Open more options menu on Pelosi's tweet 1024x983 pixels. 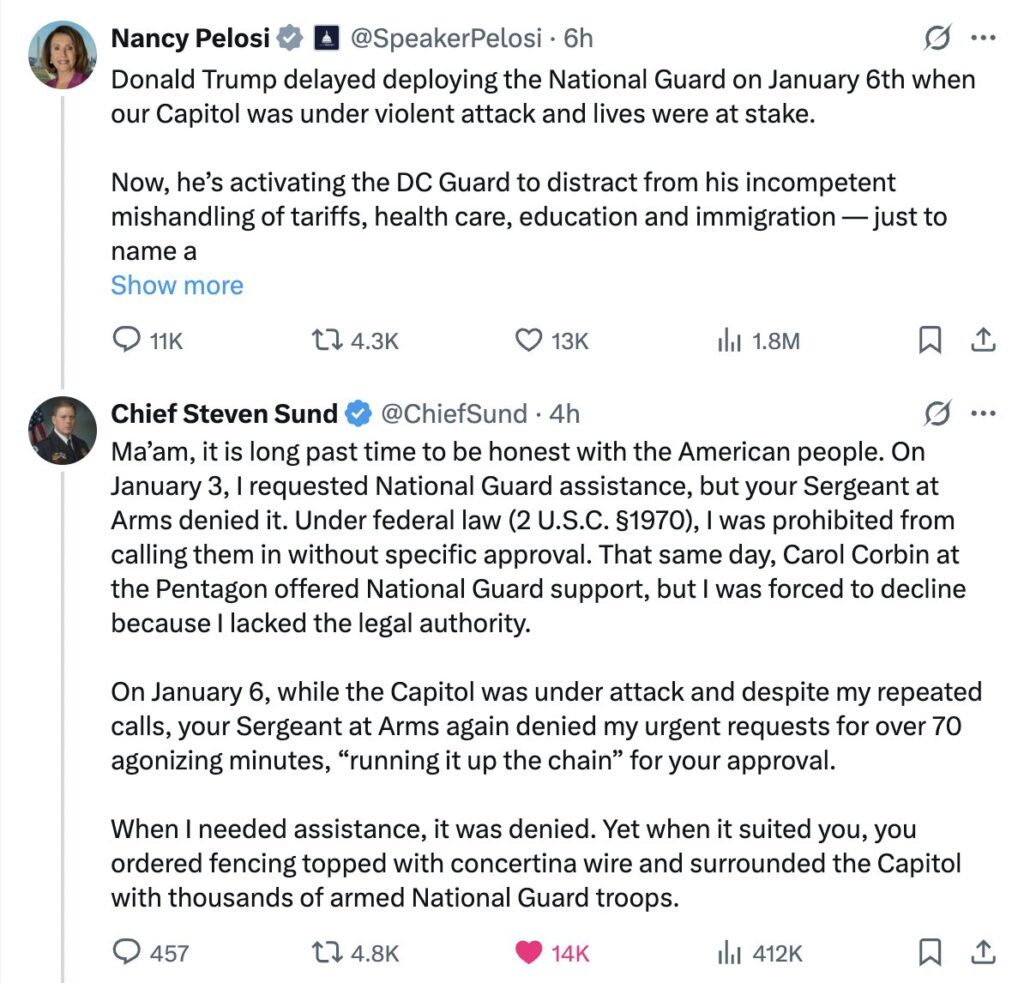(x=984, y=39)
